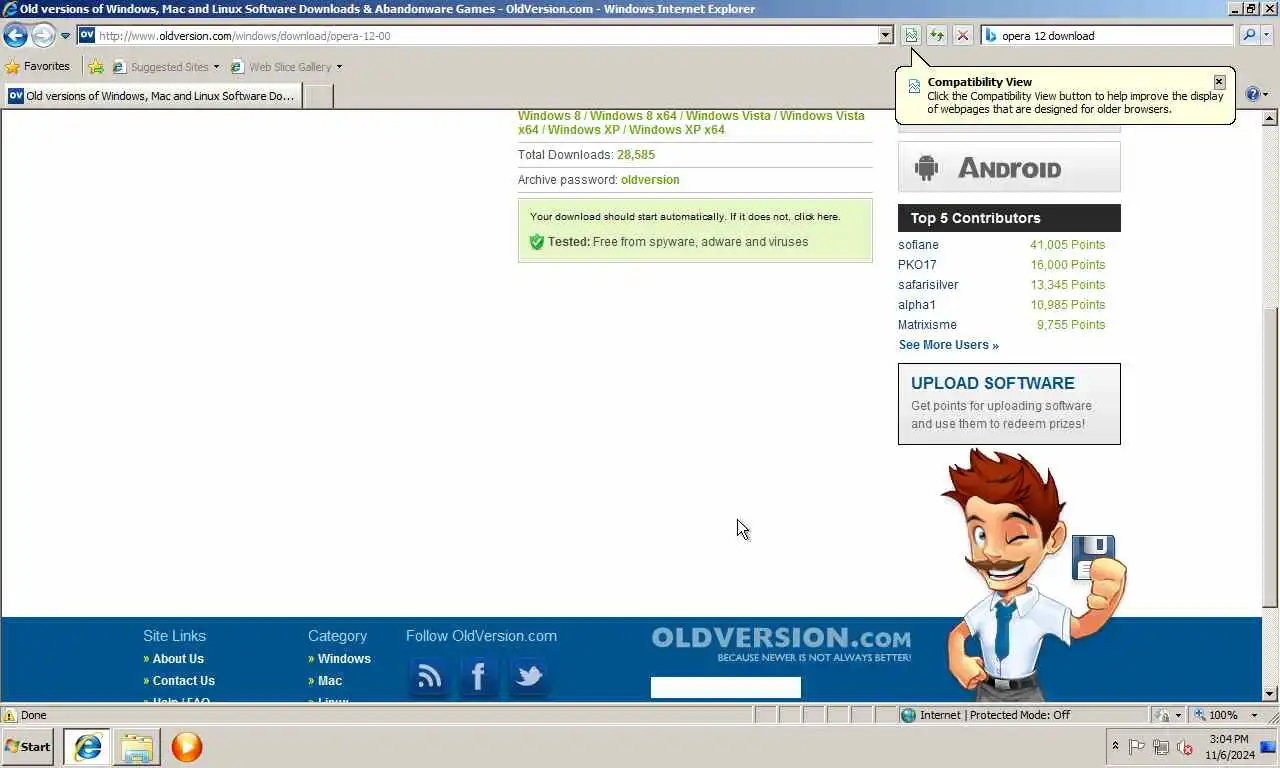The height and width of the screenshot is (768, 1280).
Task: Stop loading with the red X button
Action: click(962, 36)
